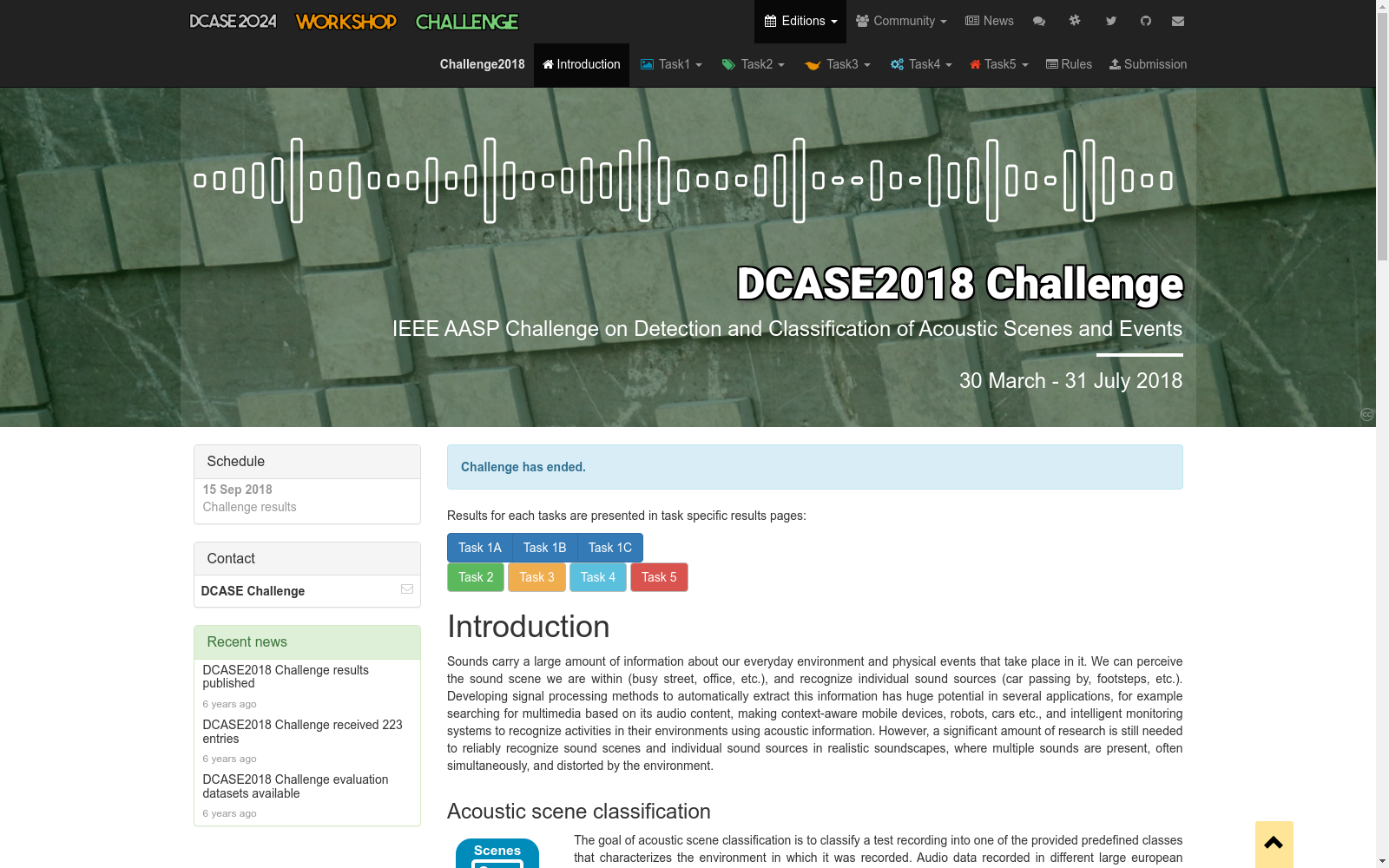Expand the Task5 dropdown menu
This screenshot has height=868, width=1389.
click(999, 65)
